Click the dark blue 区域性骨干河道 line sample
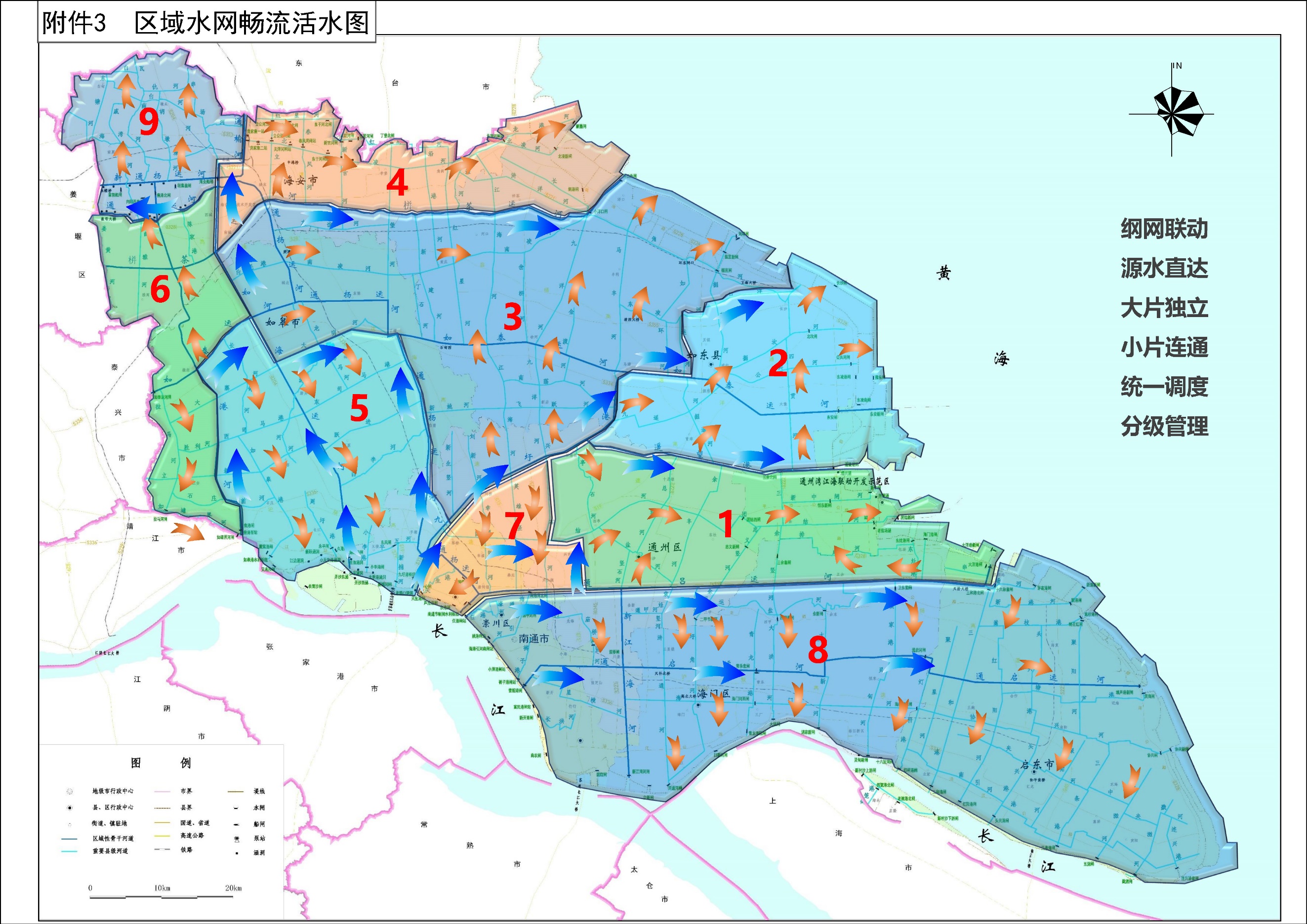This screenshot has width=1307, height=924. pos(69,839)
